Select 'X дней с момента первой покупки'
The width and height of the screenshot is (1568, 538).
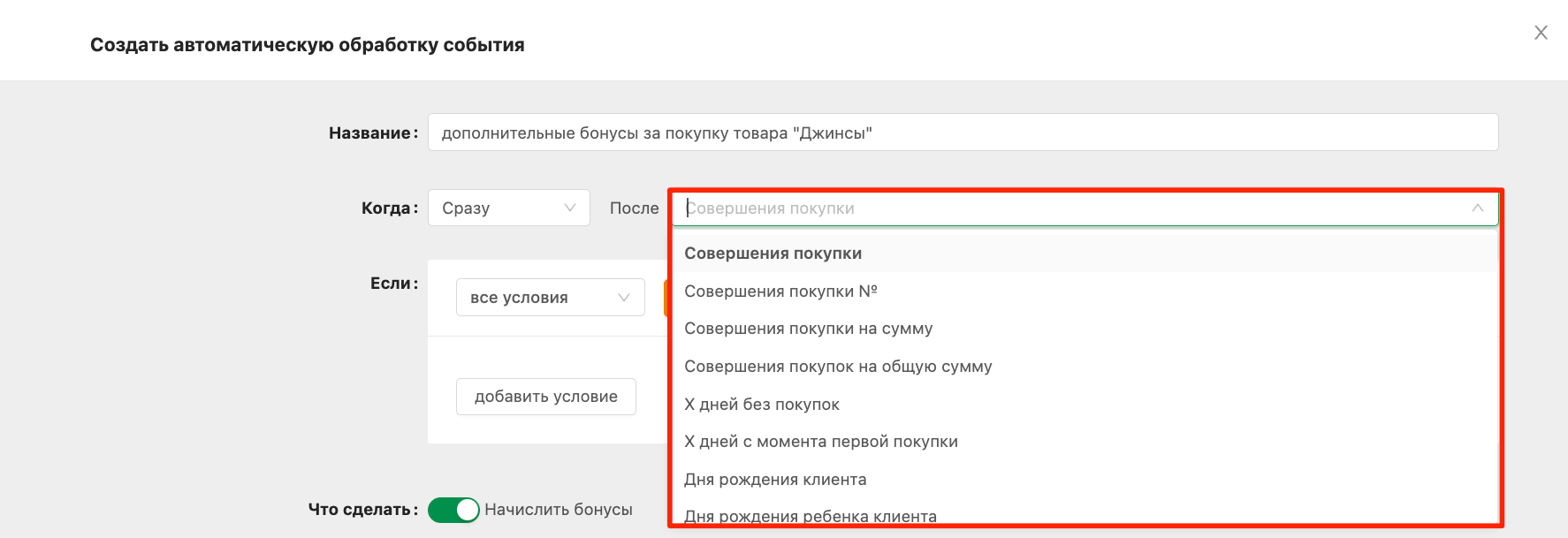[x=1085, y=442]
